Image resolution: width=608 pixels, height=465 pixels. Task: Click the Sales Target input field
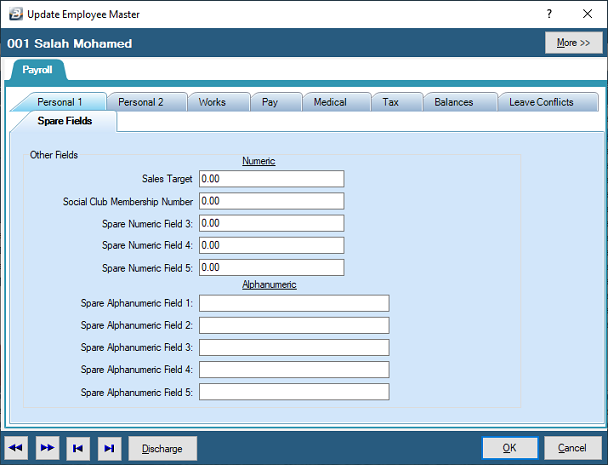[271, 179]
